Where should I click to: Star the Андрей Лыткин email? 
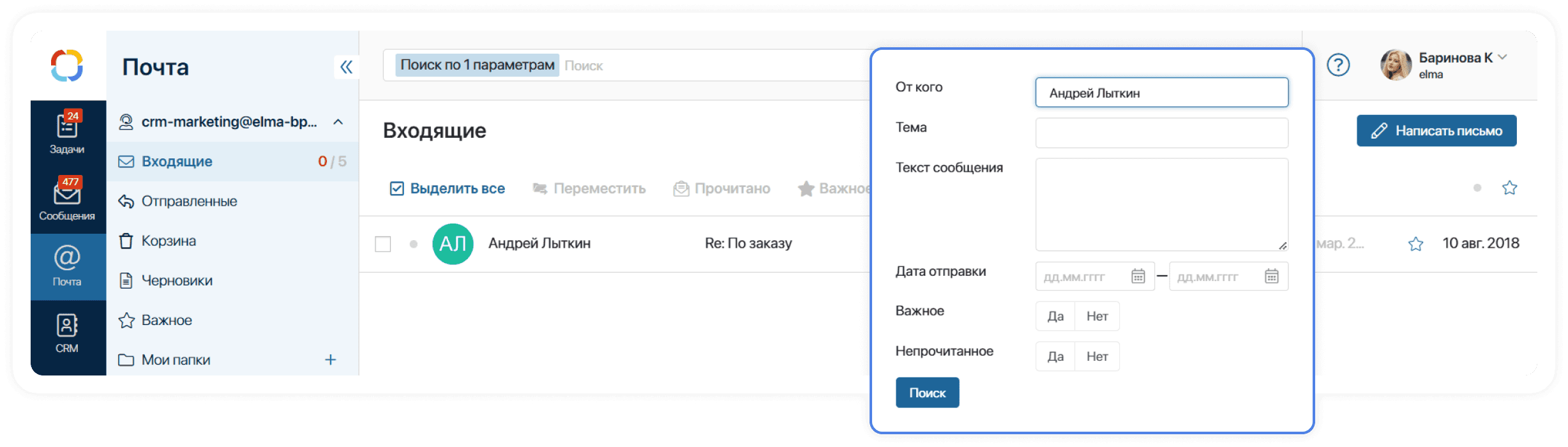(x=1415, y=244)
